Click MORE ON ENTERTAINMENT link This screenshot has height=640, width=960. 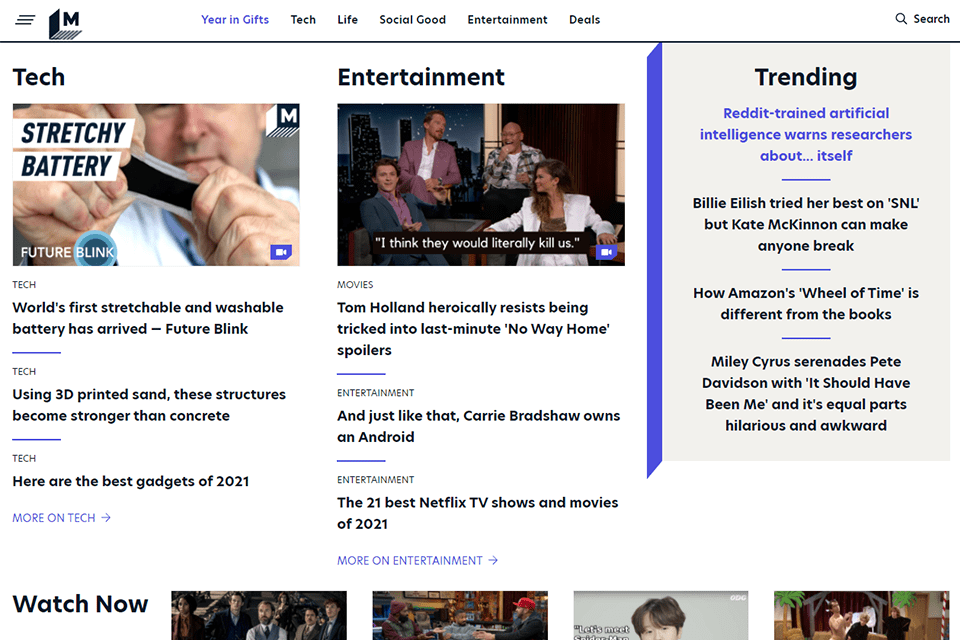tap(410, 561)
